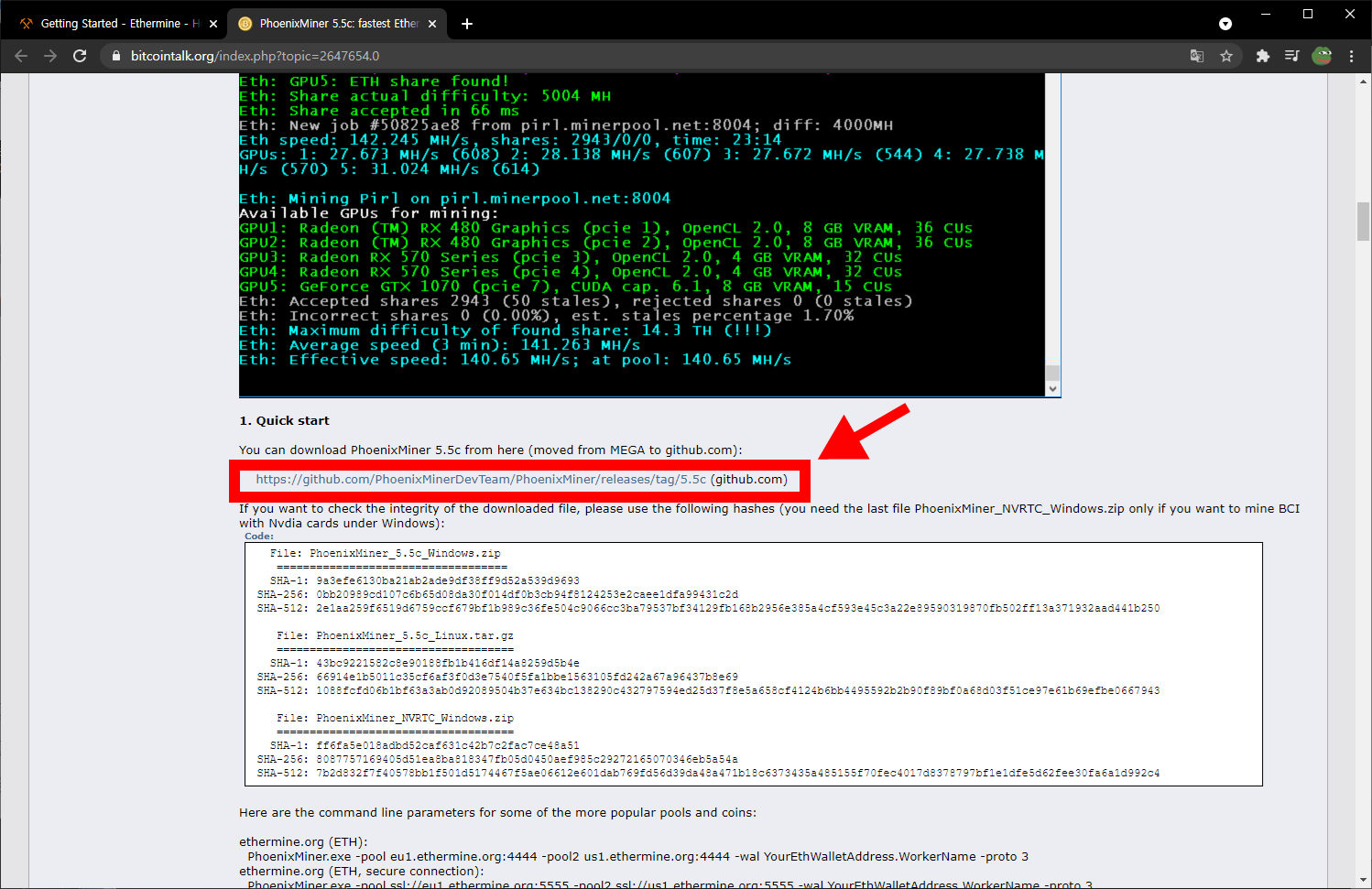Click the (github.com) text after link
Viewport: 1372px width, 889px height.
(x=749, y=479)
